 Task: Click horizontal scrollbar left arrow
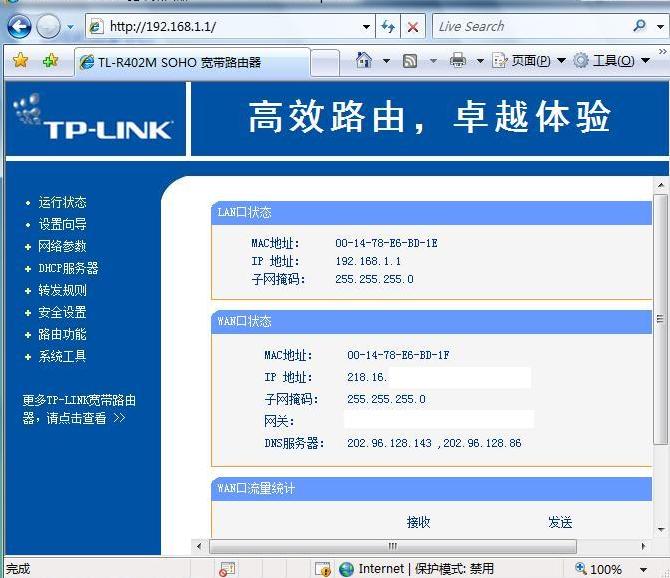coord(199,546)
